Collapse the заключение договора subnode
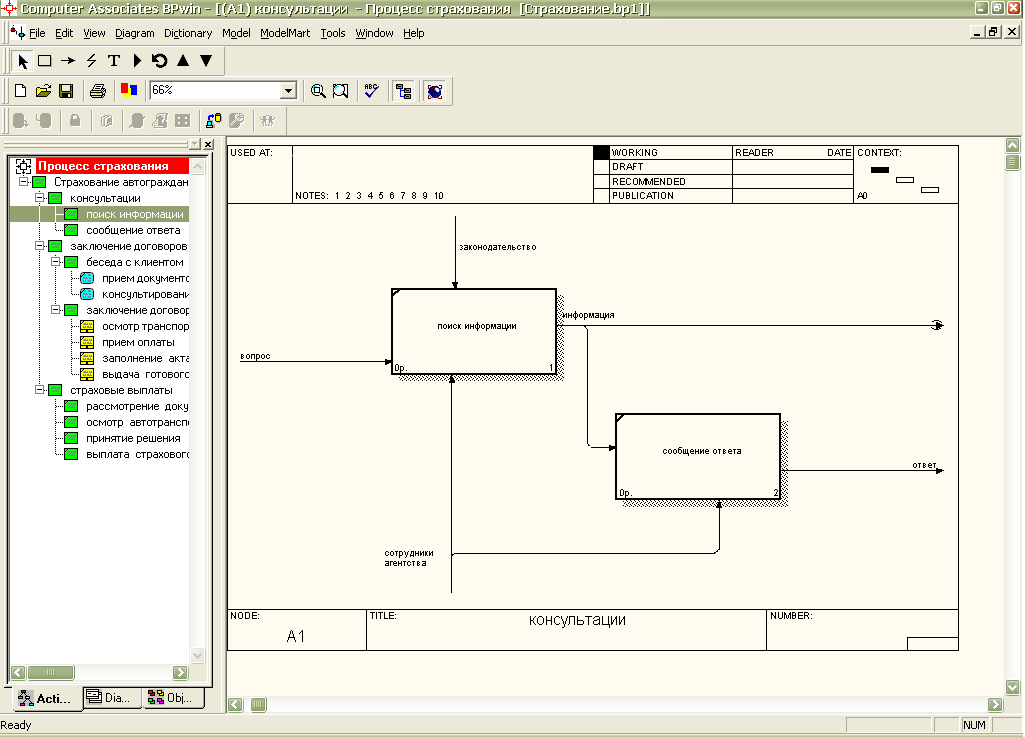Viewport: 1025px width, 737px height. pyautogui.click(x=56, y=310)
